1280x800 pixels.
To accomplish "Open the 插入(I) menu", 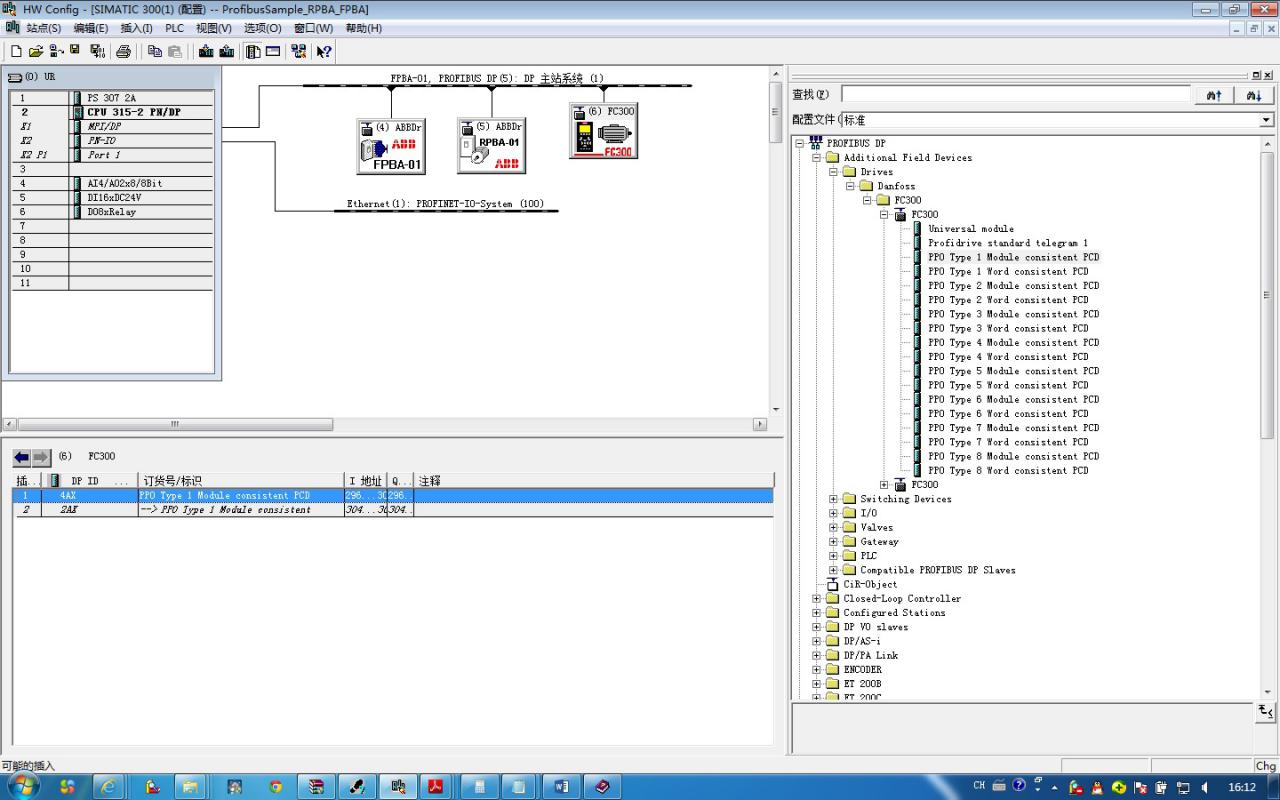I will point(137,28).
